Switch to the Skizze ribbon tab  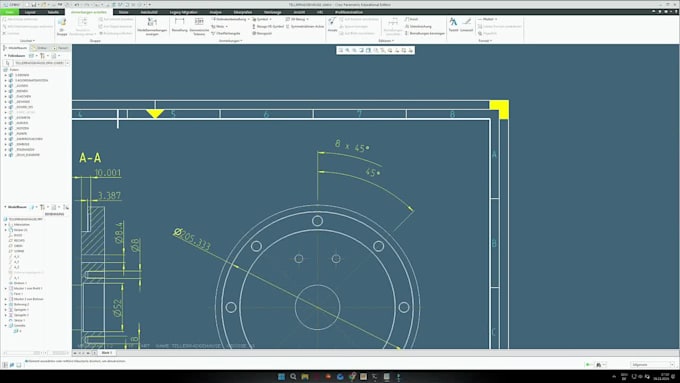tap(124, 12)
